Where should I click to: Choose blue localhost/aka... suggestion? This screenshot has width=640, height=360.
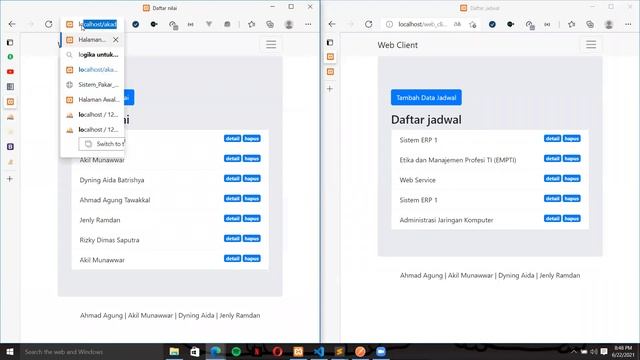(92, 69)
